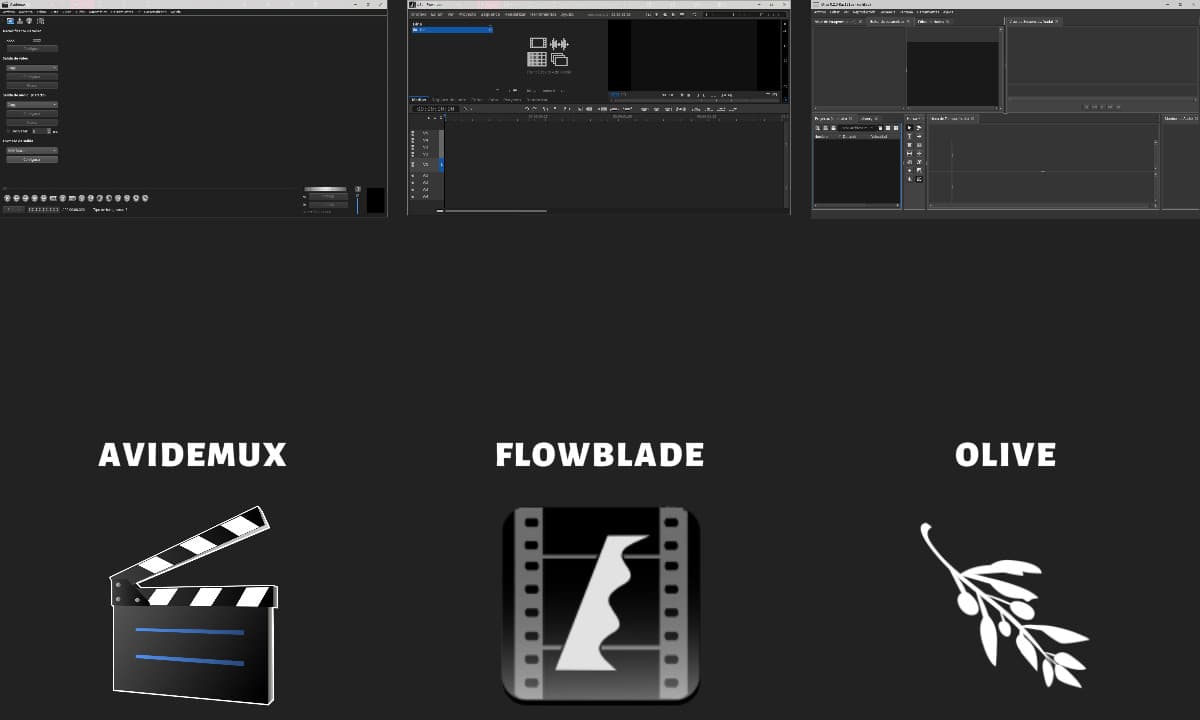
Task: Click the last view icon in Olive project toolbar
Action: point(896,128)
